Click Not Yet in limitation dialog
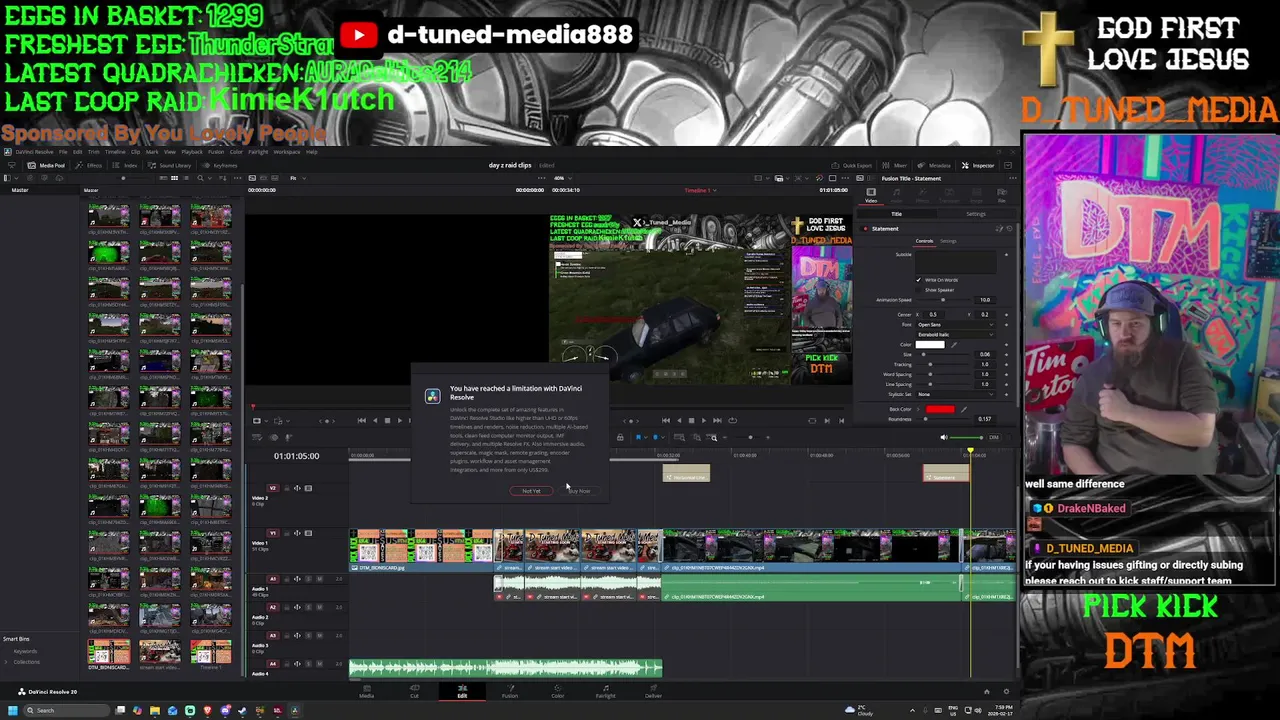The width and height of the screenshot is (1280, 720). pyautogui.click(x=531, y=491)
